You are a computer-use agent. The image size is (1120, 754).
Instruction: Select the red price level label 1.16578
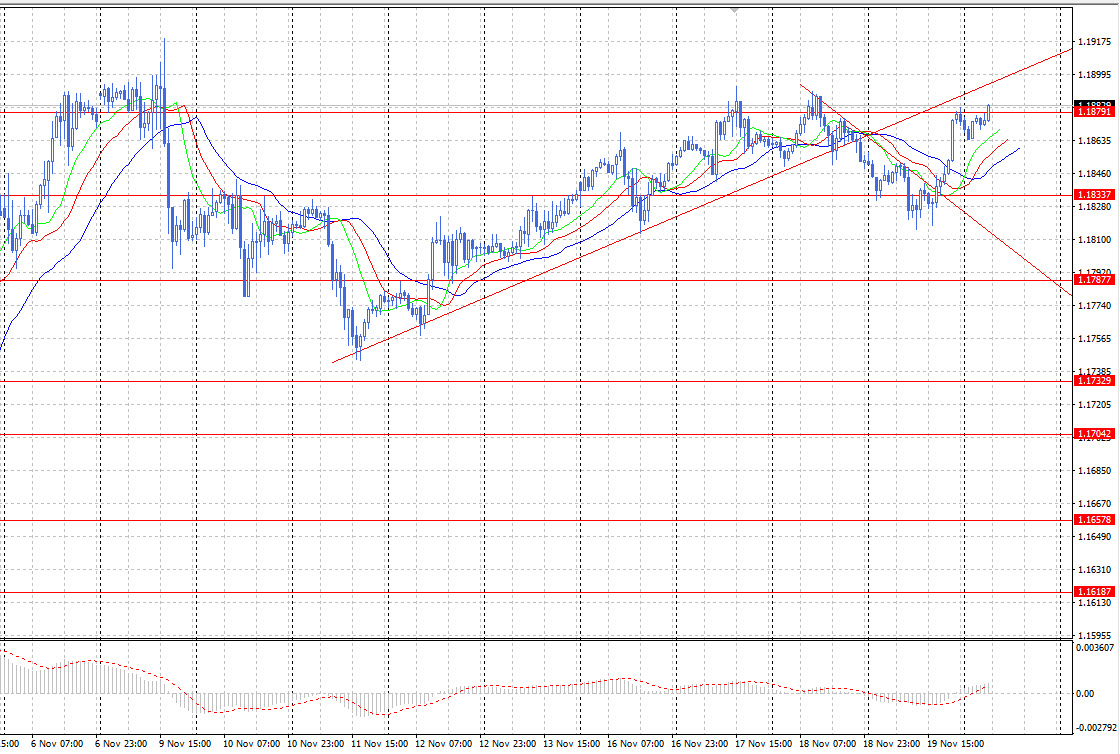[x=1094, y=520]
